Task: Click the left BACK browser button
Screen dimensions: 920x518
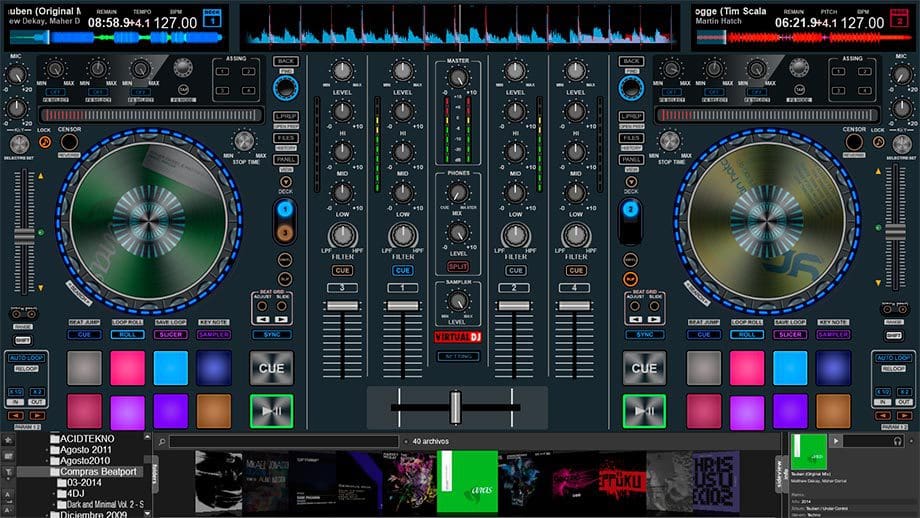Action: click(x=285, y=61)
